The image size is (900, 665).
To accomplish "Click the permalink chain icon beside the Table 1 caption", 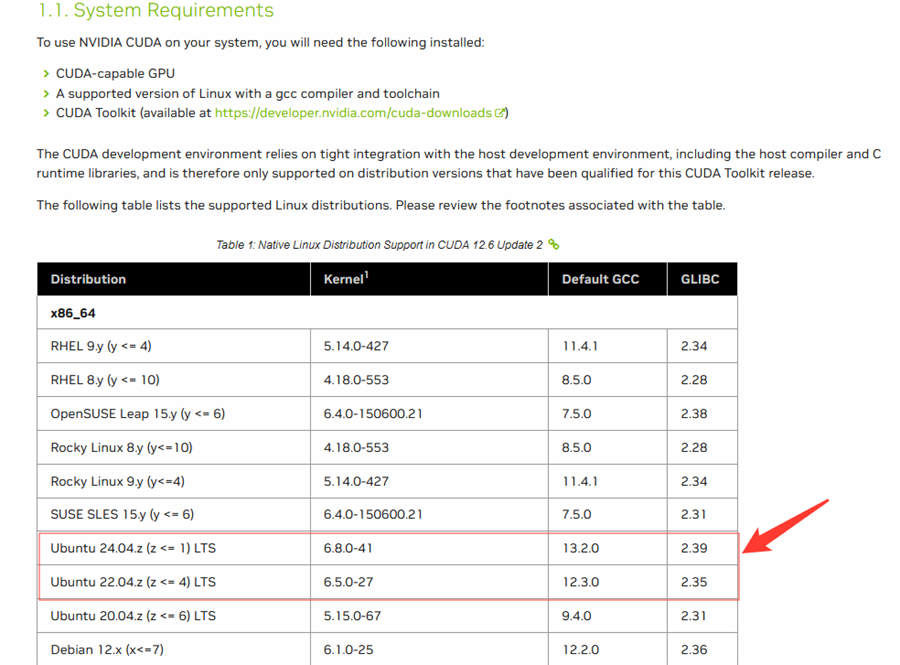I will click(554, 244).
